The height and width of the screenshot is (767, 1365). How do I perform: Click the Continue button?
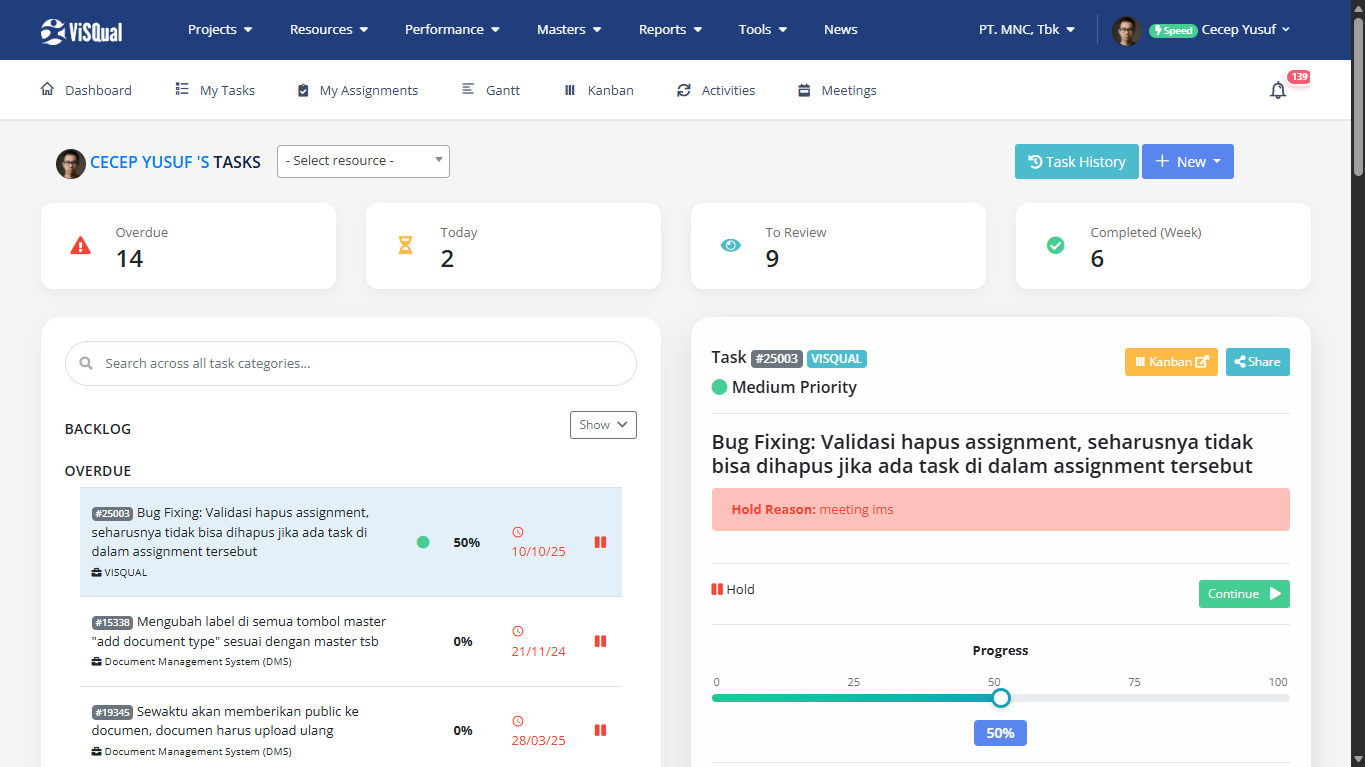(1244, 594)
